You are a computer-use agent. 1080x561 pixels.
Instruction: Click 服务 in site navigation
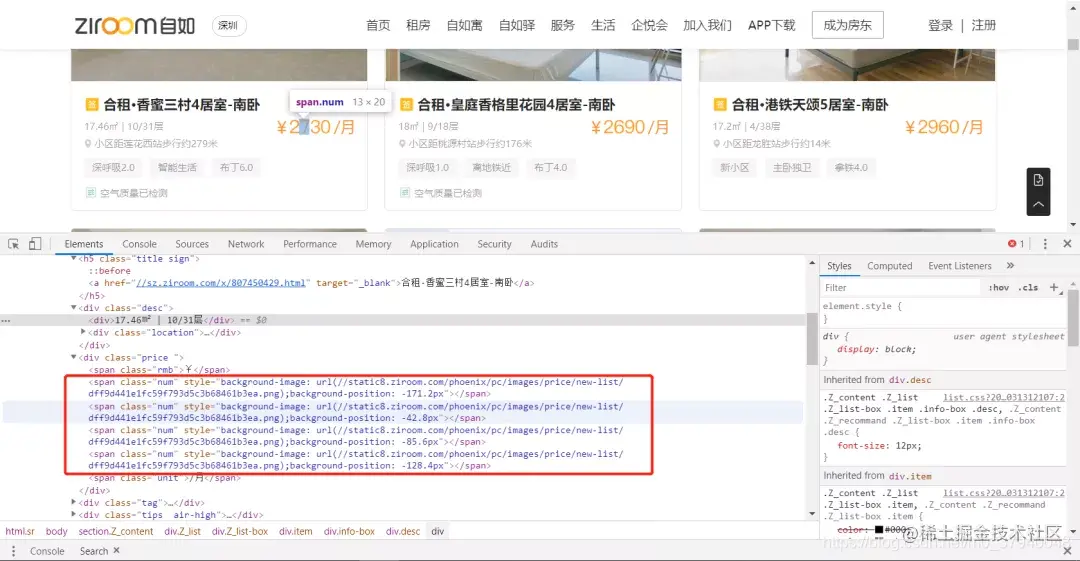(563, 26)
